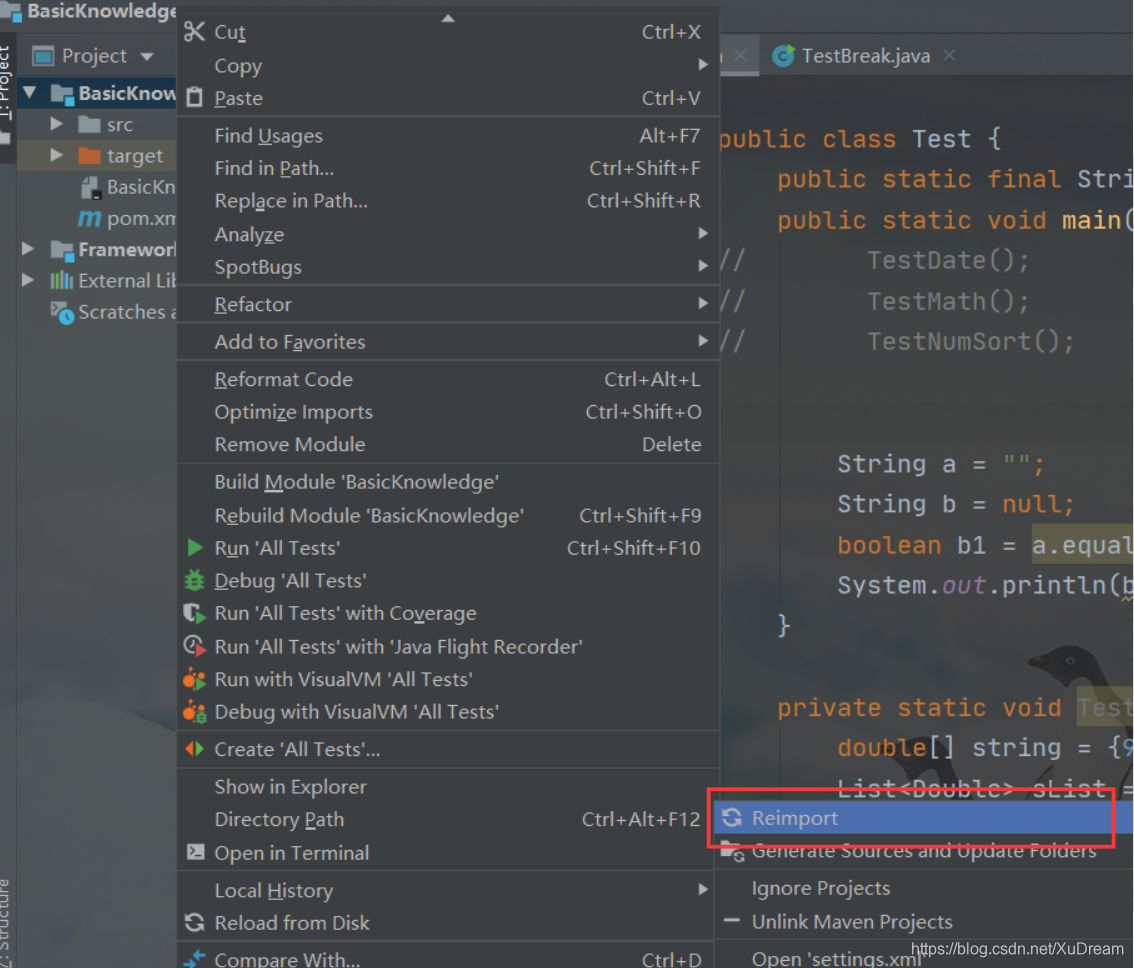Expand the src folder node
Screen dimensions: 1134x968
point(56,124)
